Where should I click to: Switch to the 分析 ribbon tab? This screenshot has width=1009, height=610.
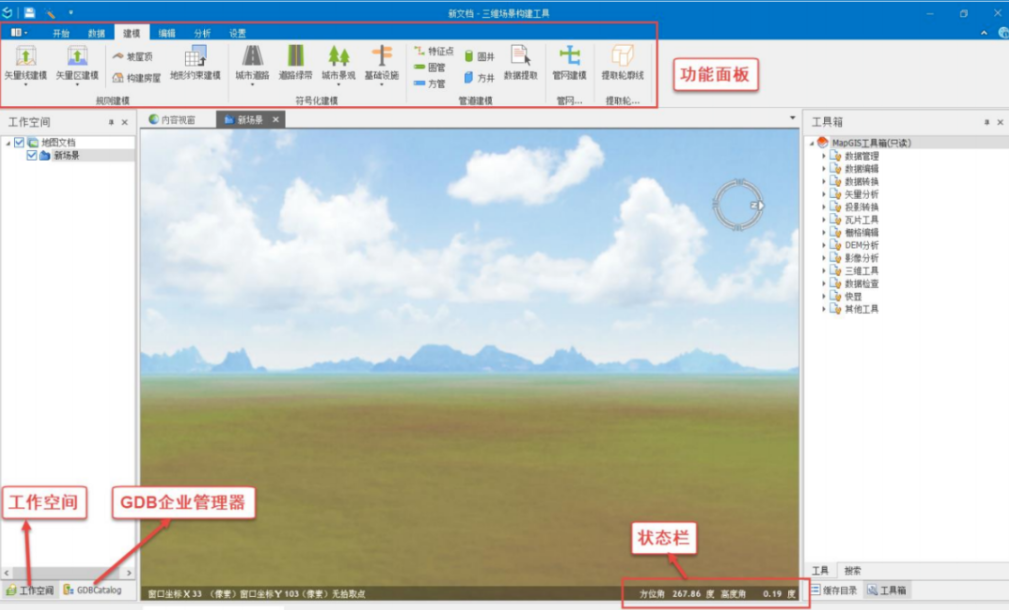click(202, 33)
